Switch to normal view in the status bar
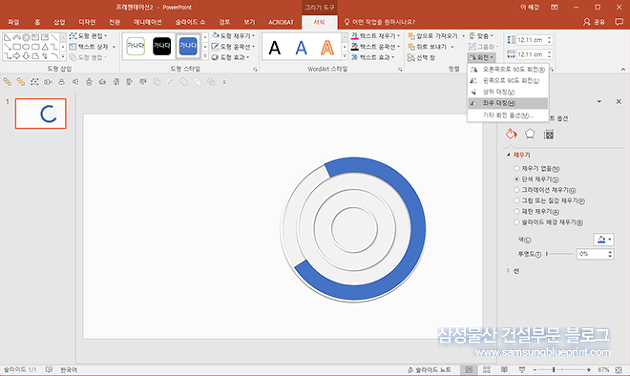The width and height of the screenshot is (630, 376). [468, 370]
